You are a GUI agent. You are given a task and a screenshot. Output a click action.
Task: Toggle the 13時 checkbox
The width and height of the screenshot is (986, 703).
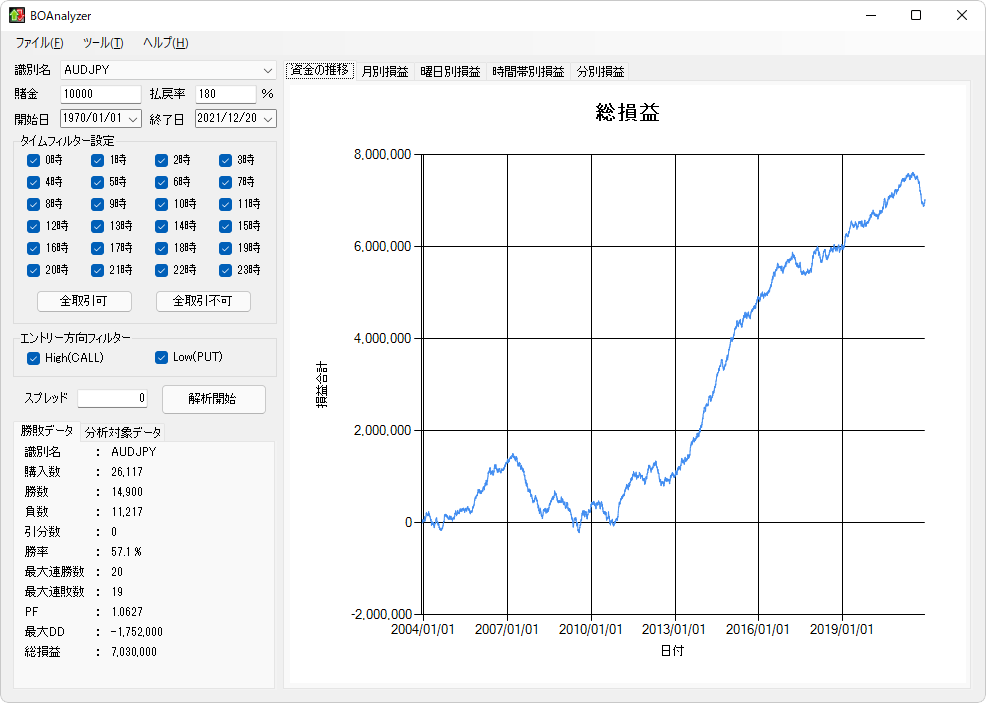pos(97,226)
